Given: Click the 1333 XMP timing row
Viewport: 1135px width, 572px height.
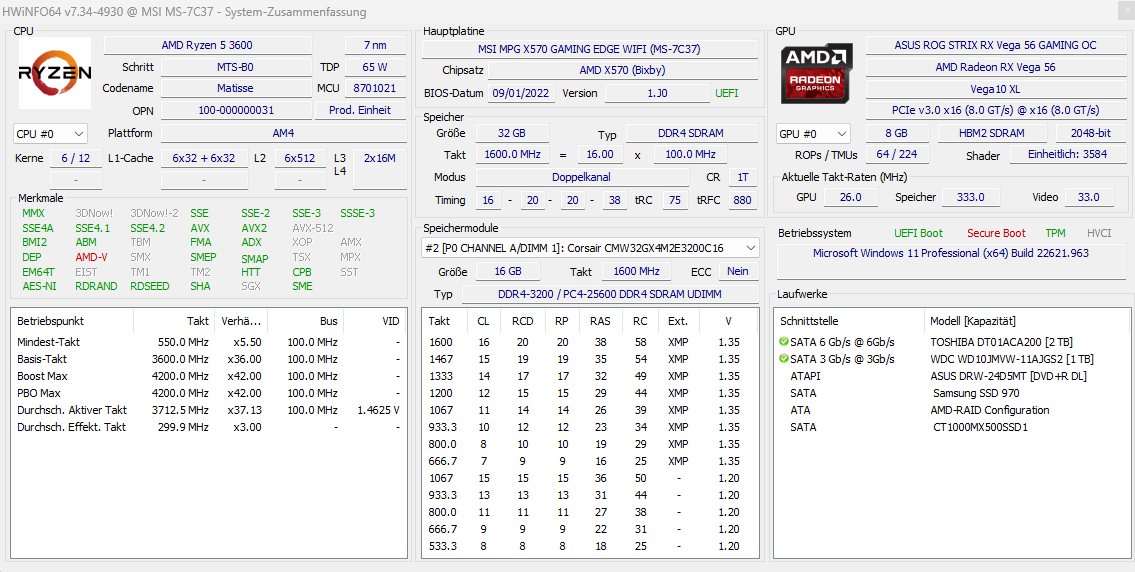Looking at the screenshot, I should pos(590,376).
